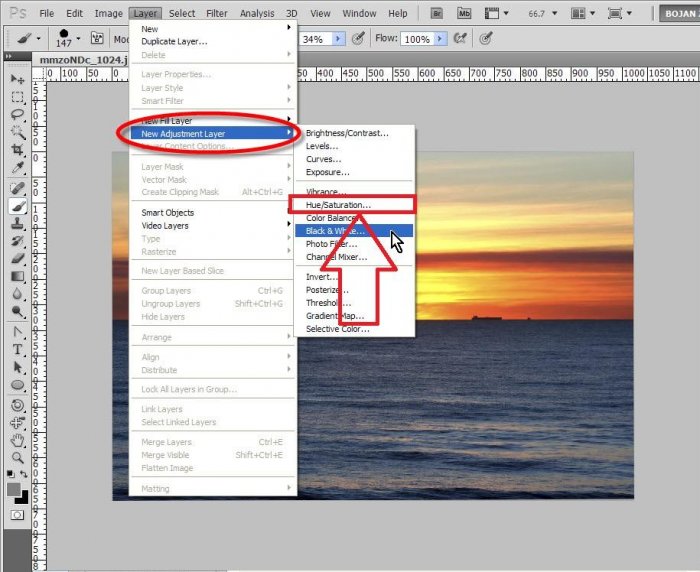Image resolution: width=700 pixels, height=572 pixels.
Task: Enable airbrush mode next to Flow
Action: point(461,38)
